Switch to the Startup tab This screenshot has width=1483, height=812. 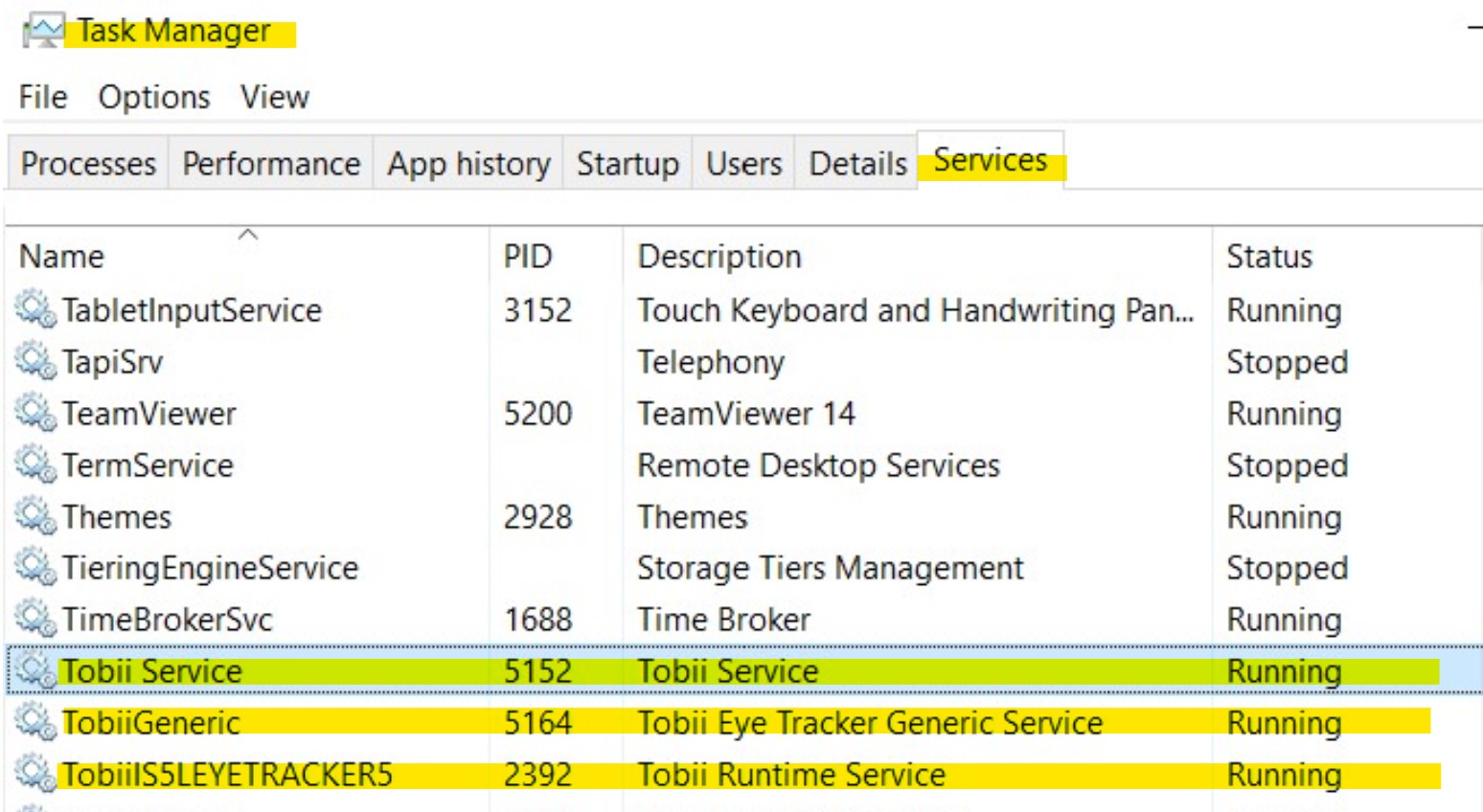627,164
